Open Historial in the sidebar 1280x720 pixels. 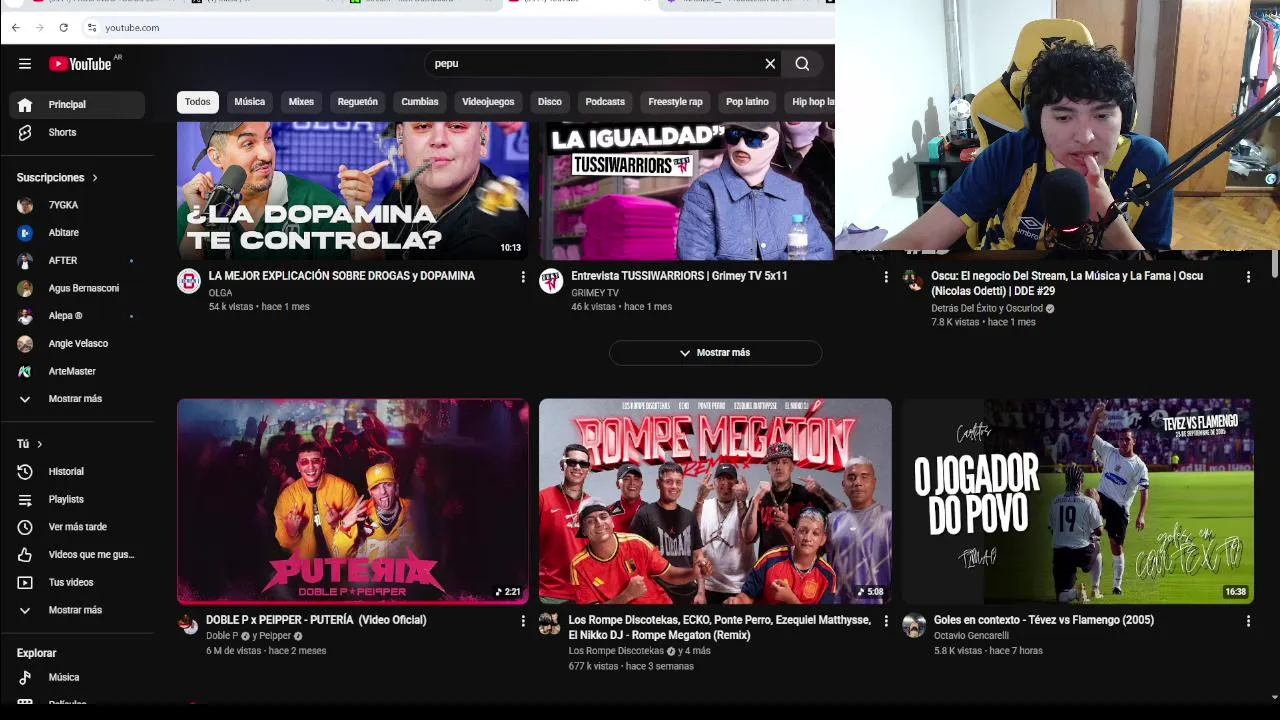pyautogui.click(x=77, y=472)
